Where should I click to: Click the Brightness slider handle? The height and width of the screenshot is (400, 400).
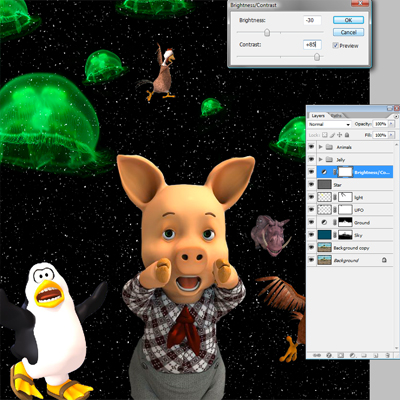267,32
